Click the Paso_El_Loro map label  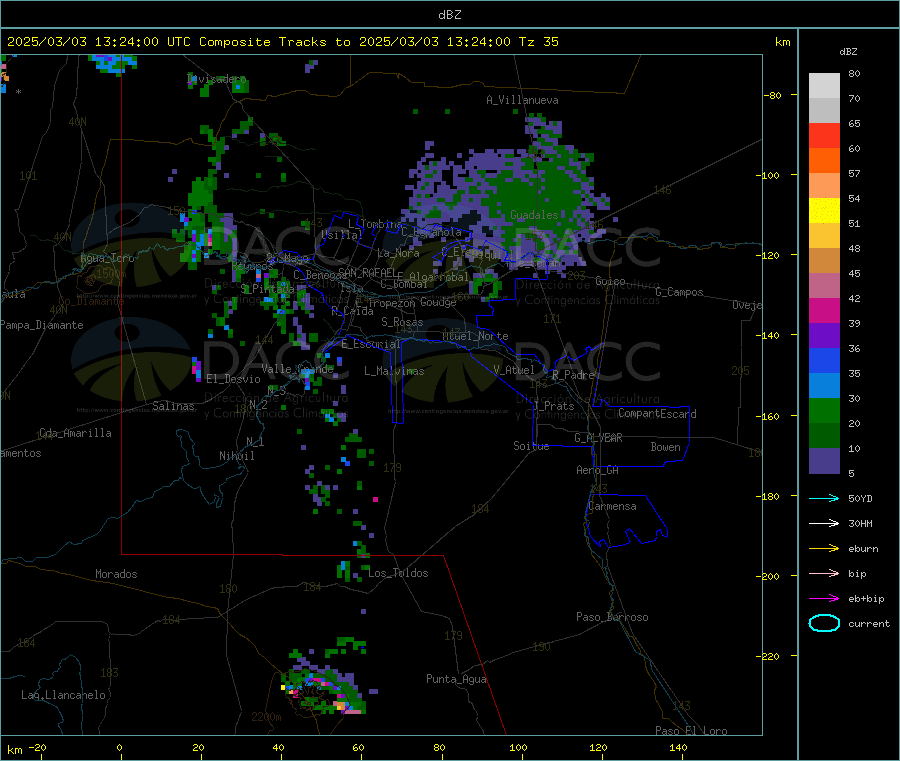tap(691, 731)
